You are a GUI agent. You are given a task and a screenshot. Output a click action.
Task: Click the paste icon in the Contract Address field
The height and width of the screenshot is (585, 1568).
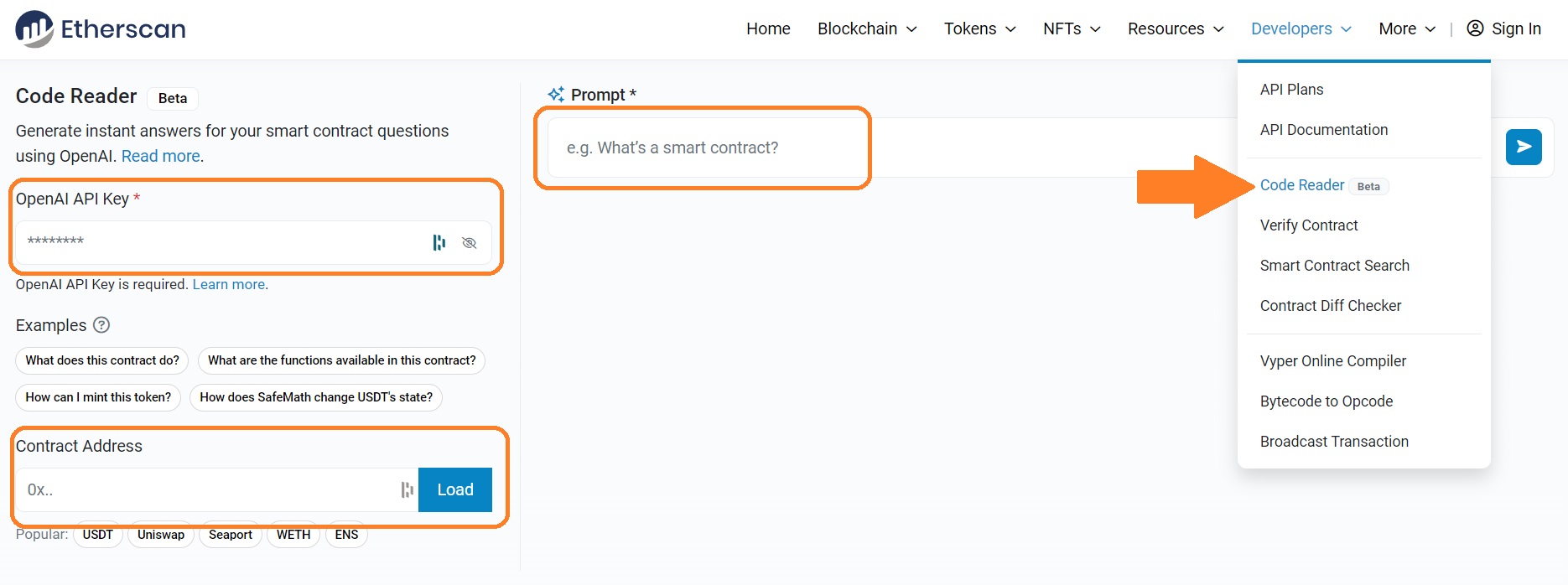click(407, 489)
